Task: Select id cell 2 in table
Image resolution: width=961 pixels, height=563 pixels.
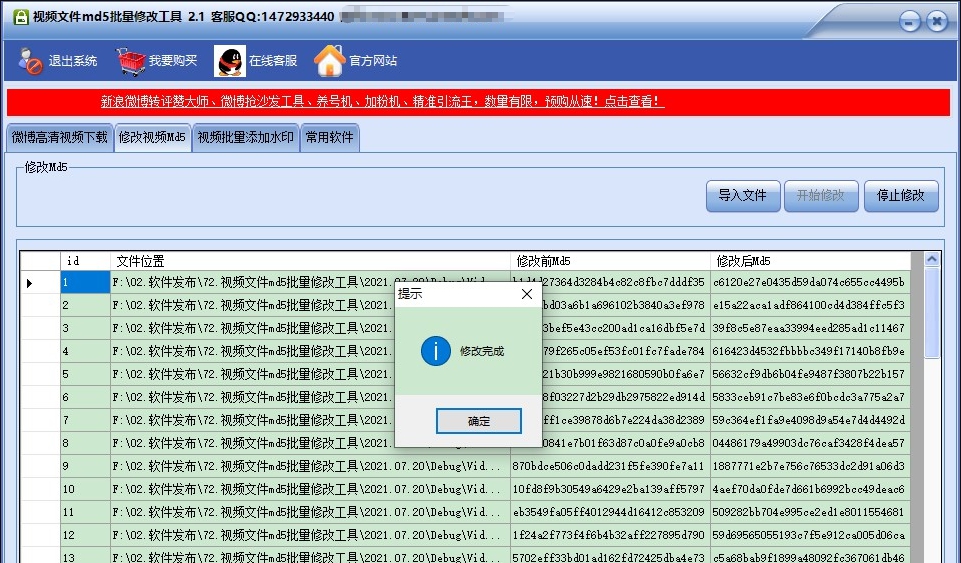Action: [85, 305]
